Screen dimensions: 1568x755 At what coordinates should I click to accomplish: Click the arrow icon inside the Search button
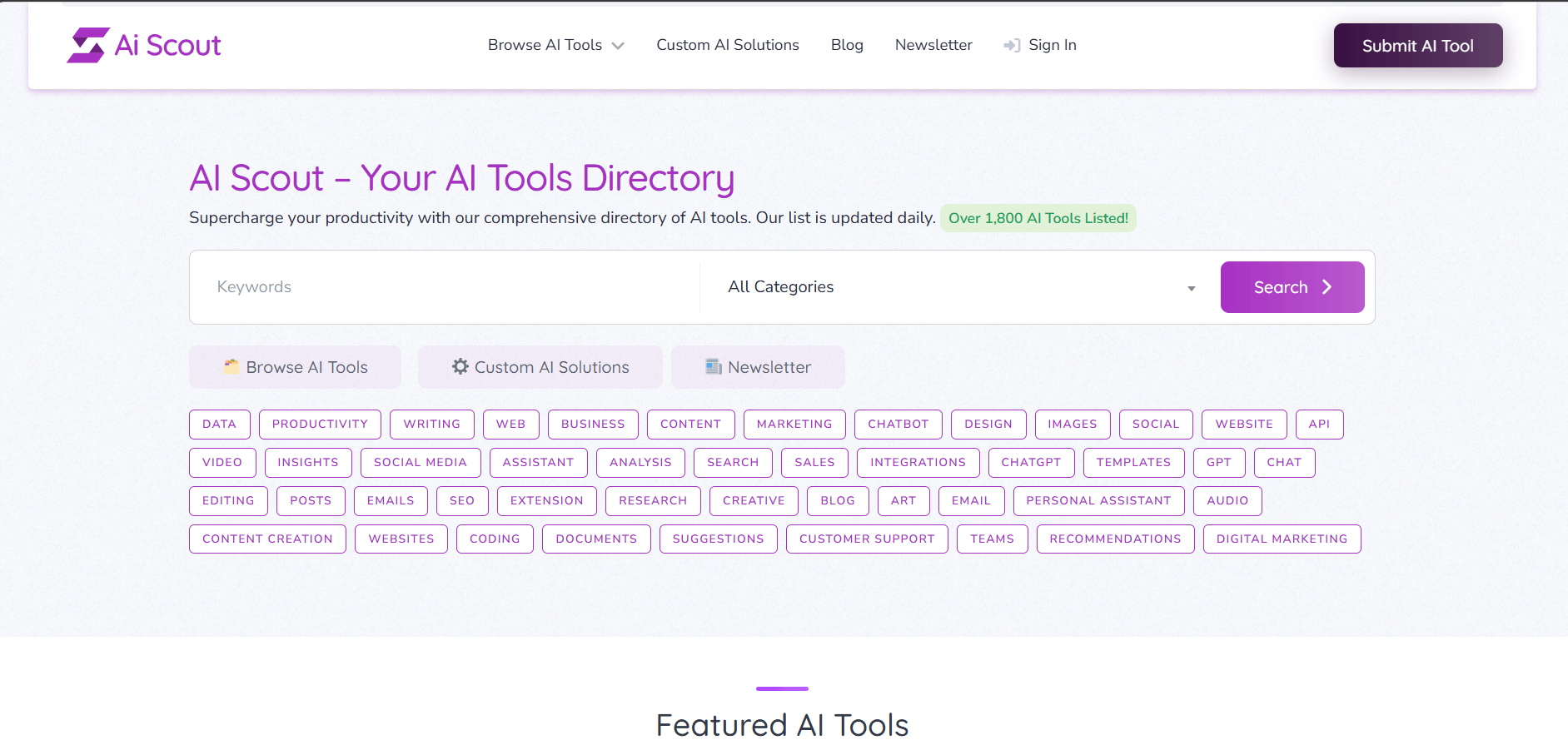click(x=1327, y=286)
